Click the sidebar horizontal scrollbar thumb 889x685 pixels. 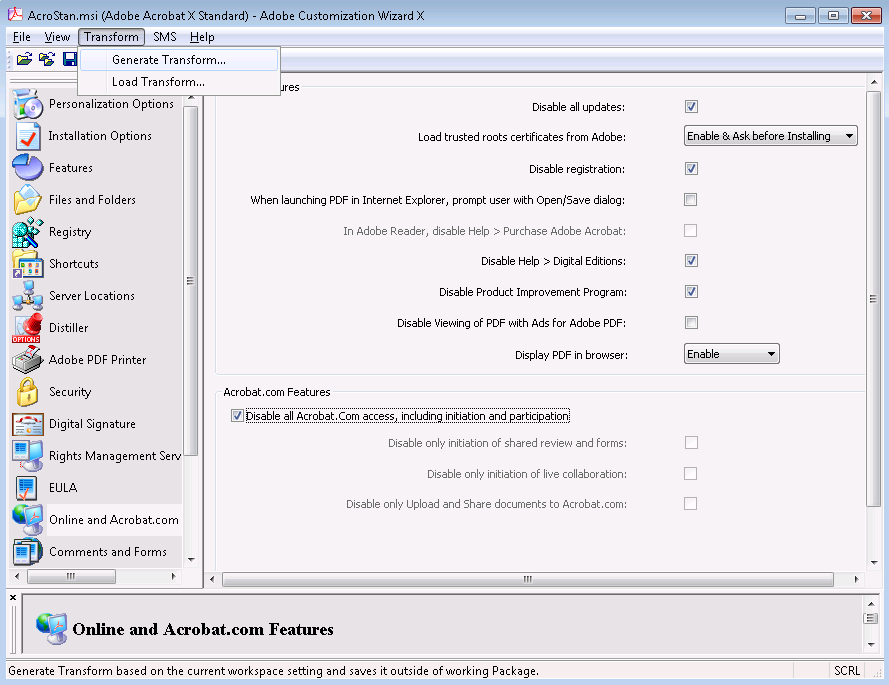pos(71,576)
